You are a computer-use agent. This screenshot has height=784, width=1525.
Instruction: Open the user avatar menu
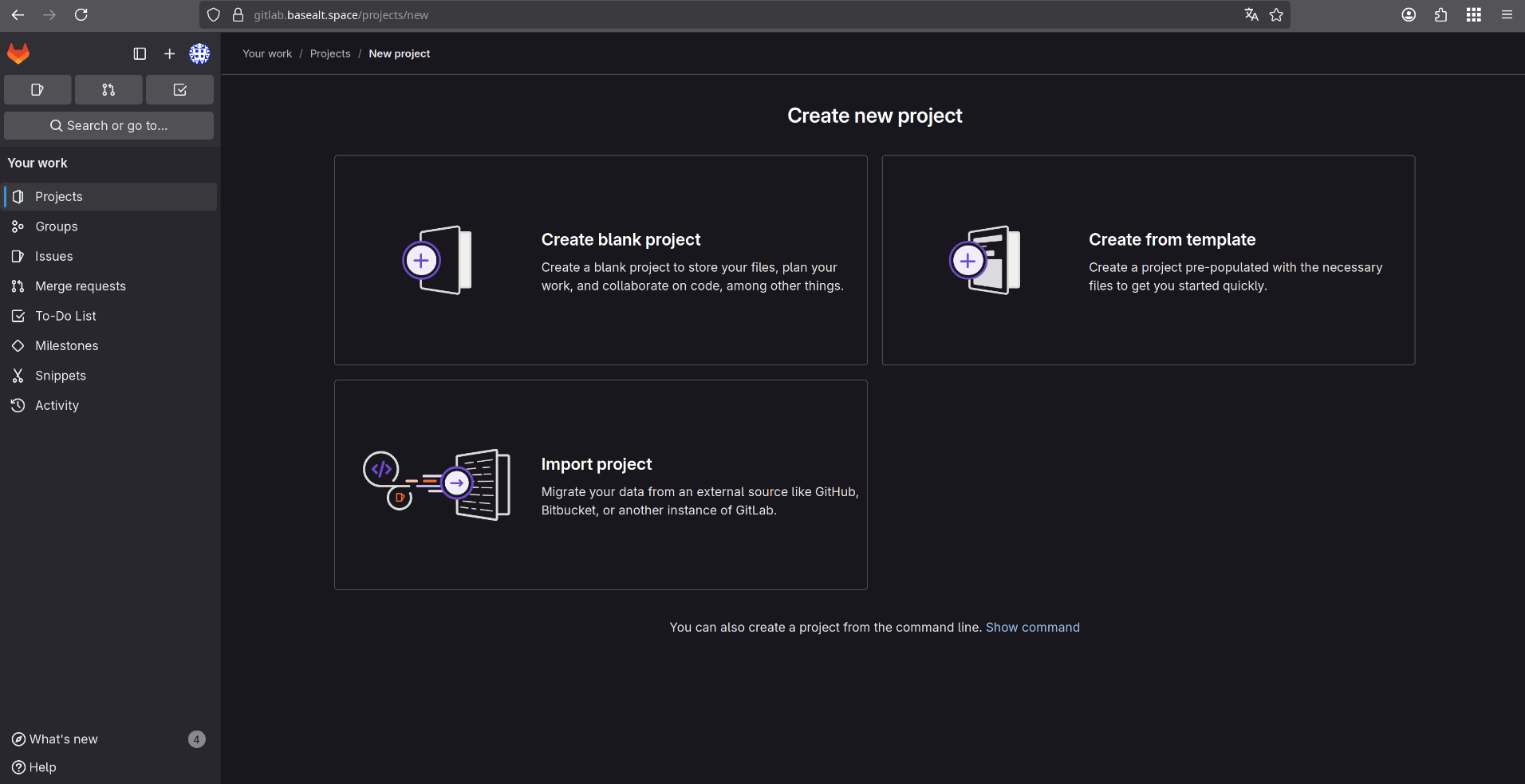point(199,53)
